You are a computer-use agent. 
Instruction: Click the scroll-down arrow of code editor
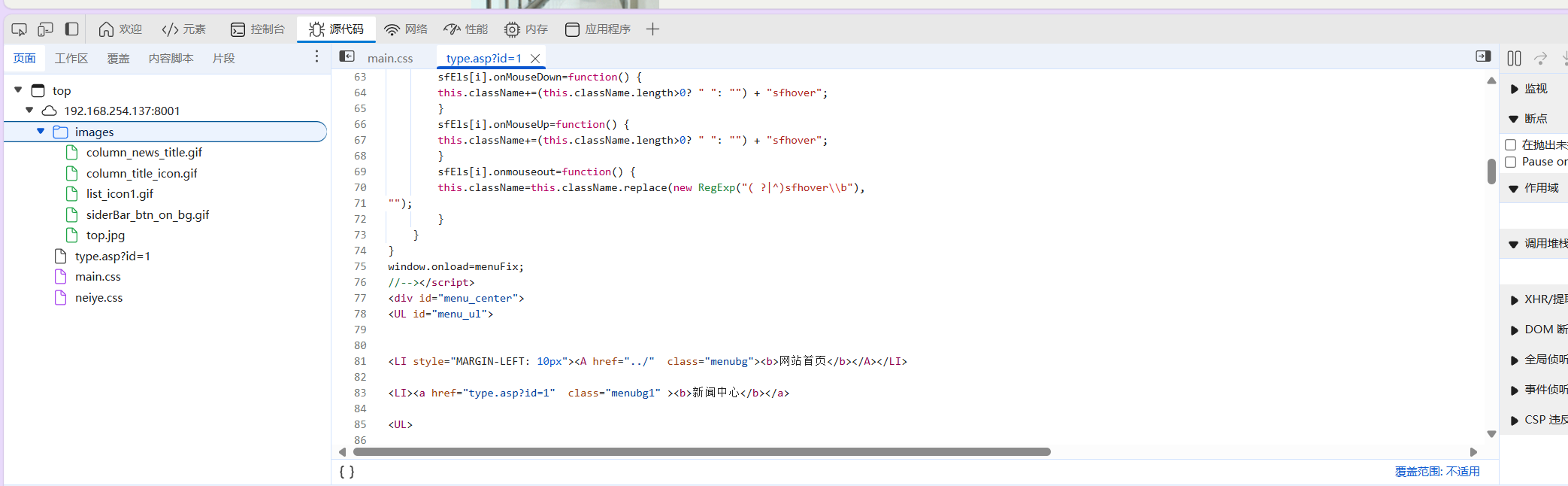(1491, 434)
